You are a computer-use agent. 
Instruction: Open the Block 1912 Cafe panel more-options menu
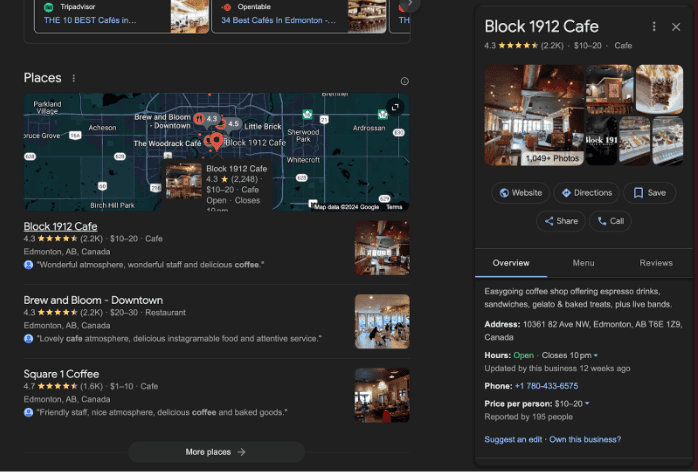tap(653, 27)
